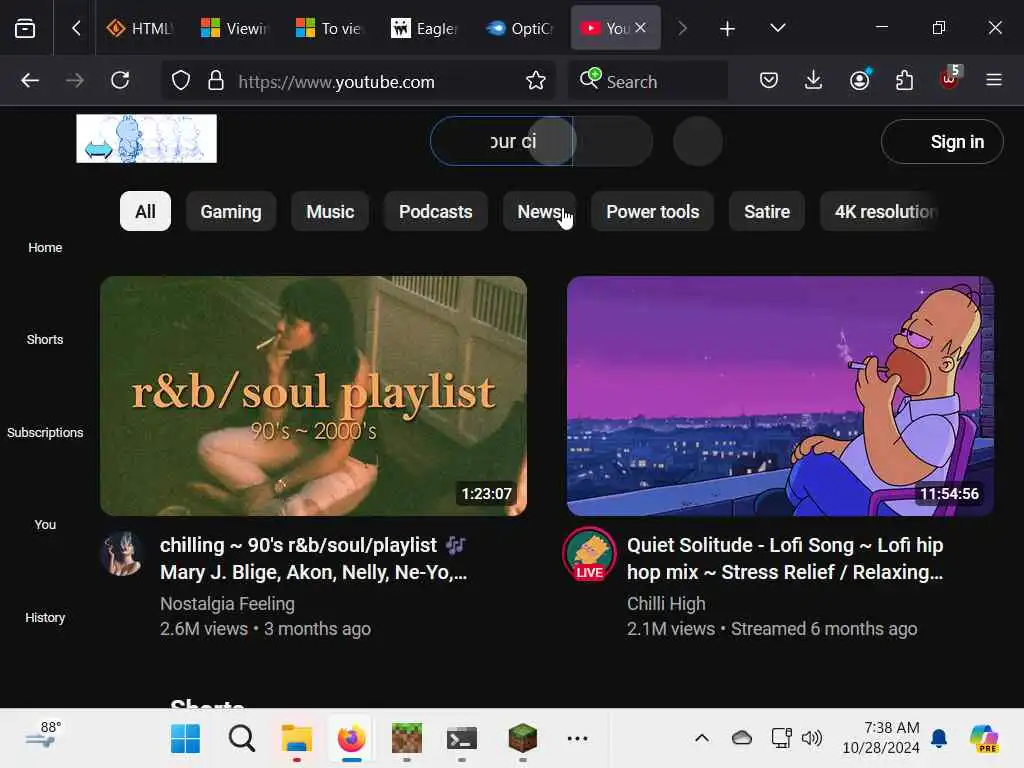
Task: Open Windows Start menu
Action: 185,739
